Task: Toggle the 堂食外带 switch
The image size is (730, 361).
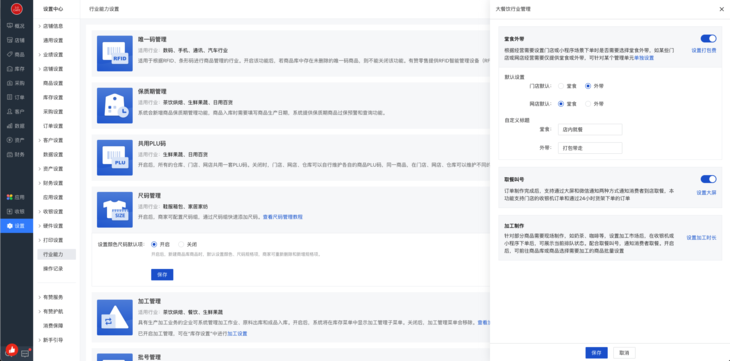Action: (708, 38)
